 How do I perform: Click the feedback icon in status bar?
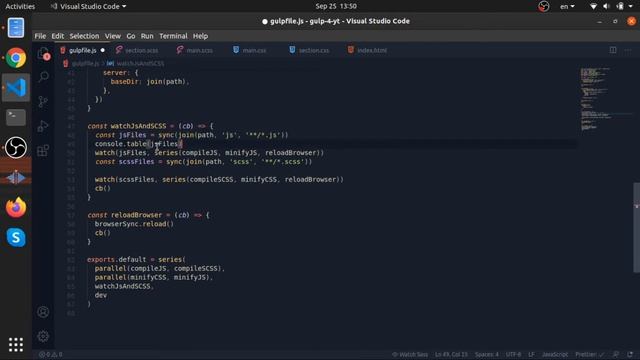coord(616,354)
